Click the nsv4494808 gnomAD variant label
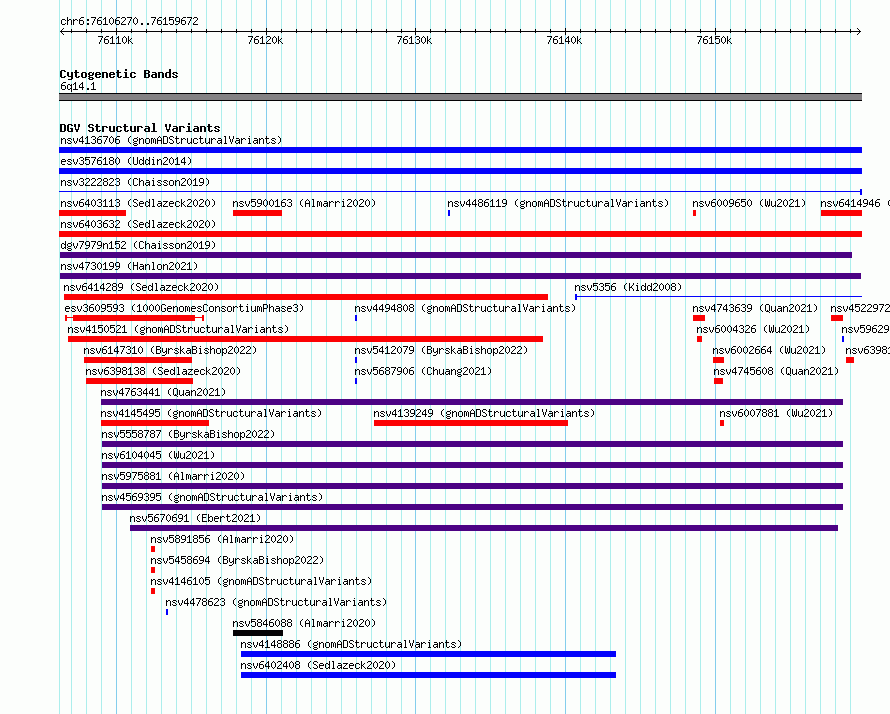This screenshot has height=714, width=890. pos(465,308)
